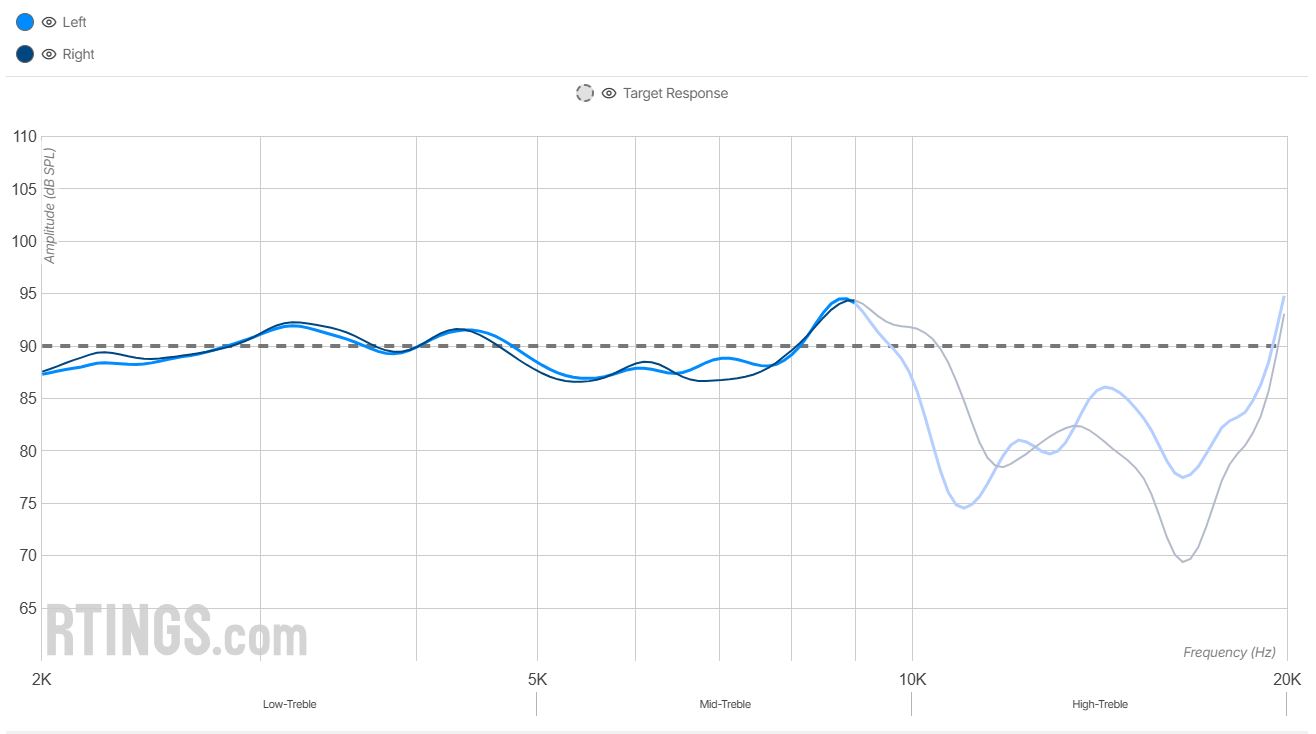Toggle the eye icon beside Right
This screenshot has height=734, width=1316.
[x=49, y=54]
